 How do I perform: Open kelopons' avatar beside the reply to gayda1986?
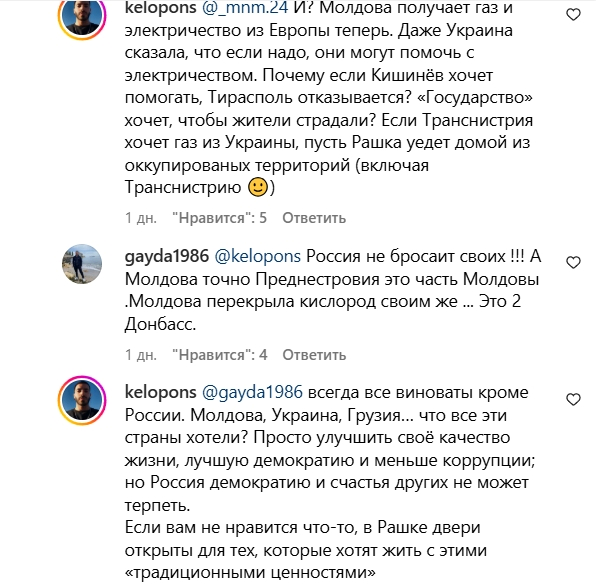[82, 400]
